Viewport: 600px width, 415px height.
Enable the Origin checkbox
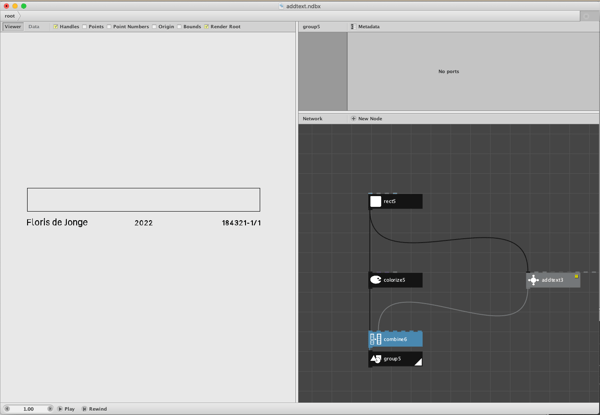point(154,26)
